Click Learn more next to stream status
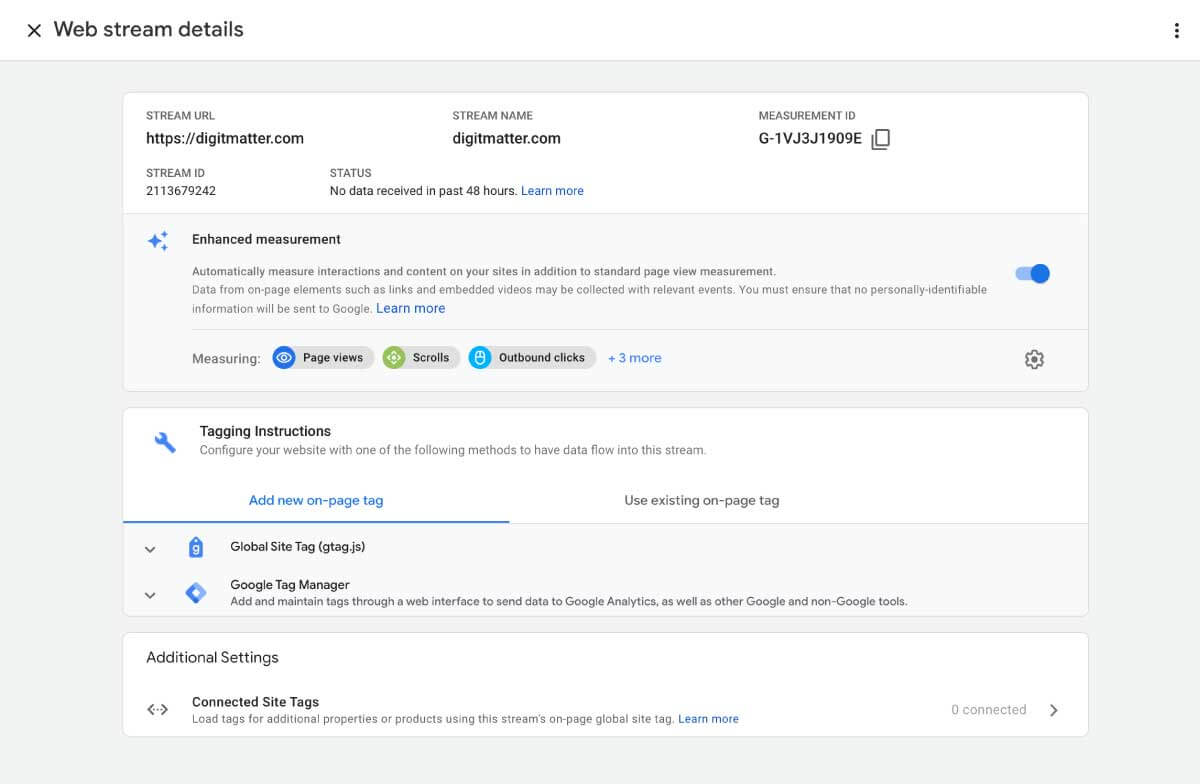 552,190
